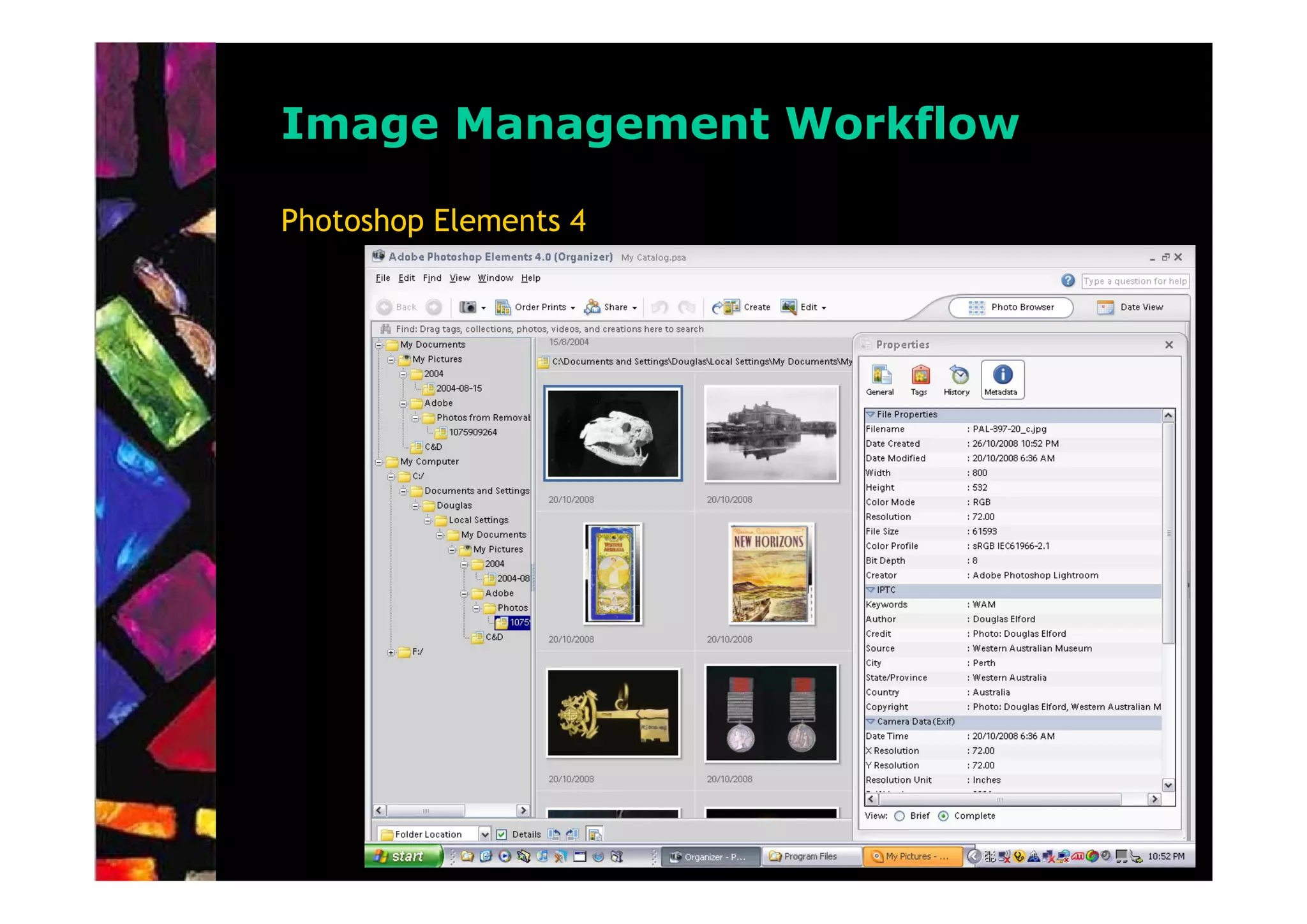Click the Windows start button
Viewport: 1307px width, 924px height.
pyautogui.click(x=403, y=856)
